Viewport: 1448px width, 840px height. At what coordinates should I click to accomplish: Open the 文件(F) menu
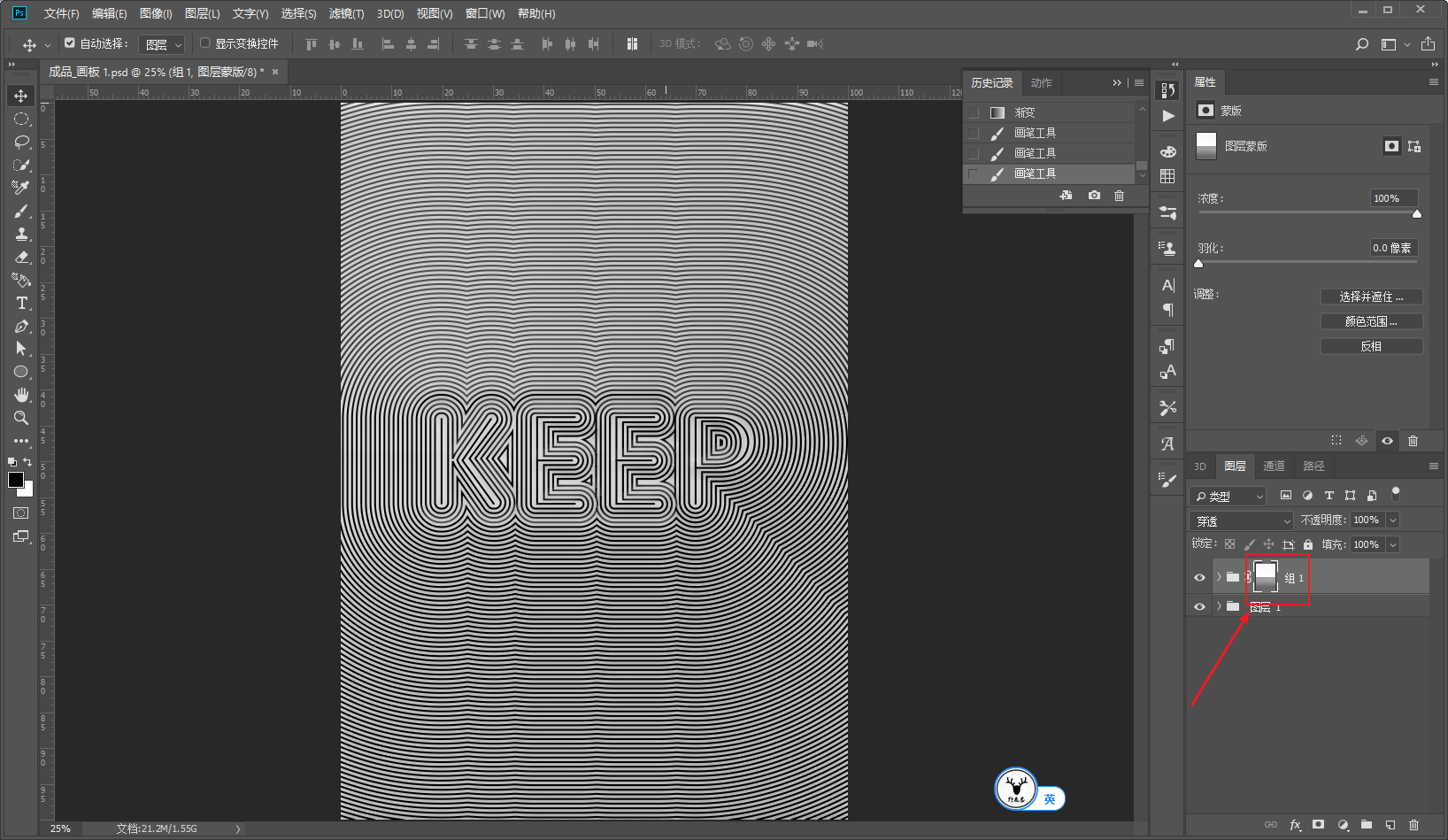61,13
